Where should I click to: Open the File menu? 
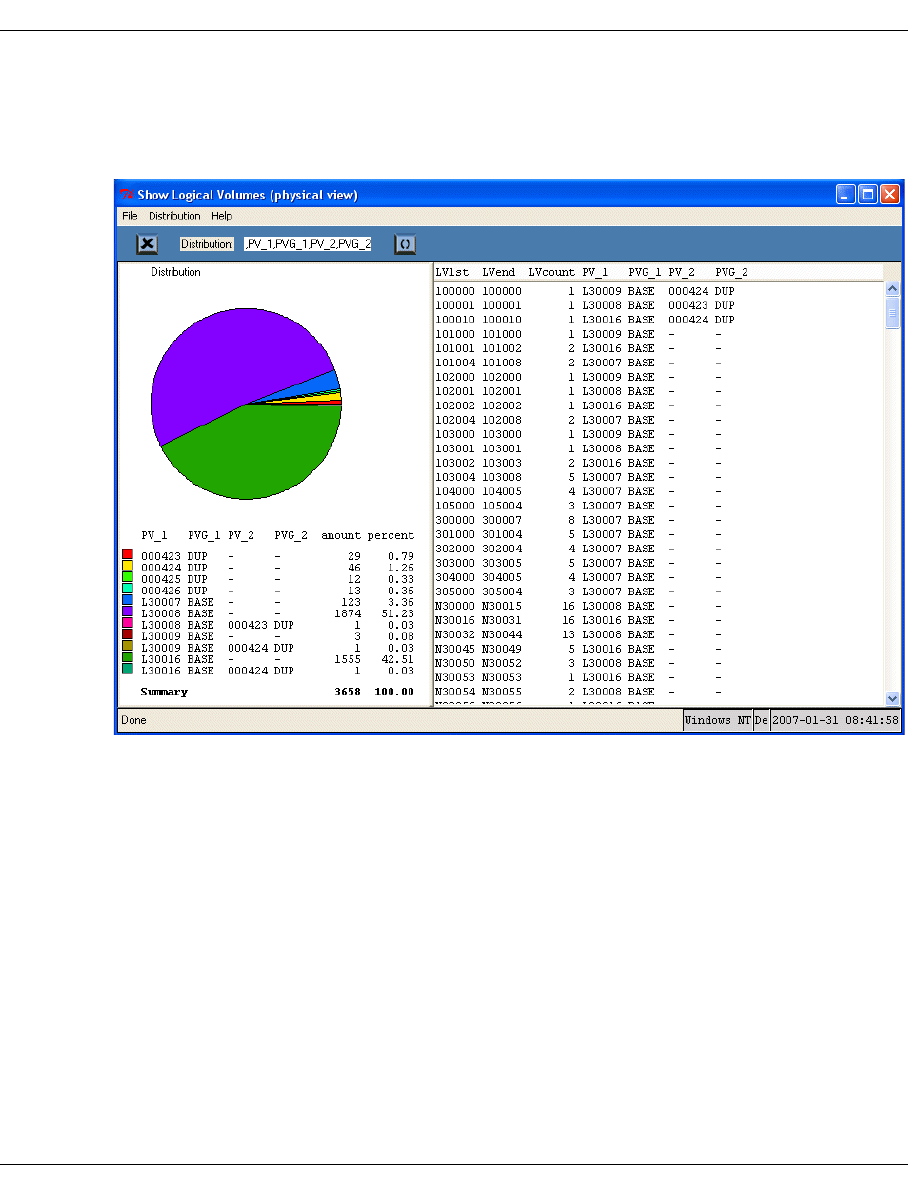[x=130, y=216]
